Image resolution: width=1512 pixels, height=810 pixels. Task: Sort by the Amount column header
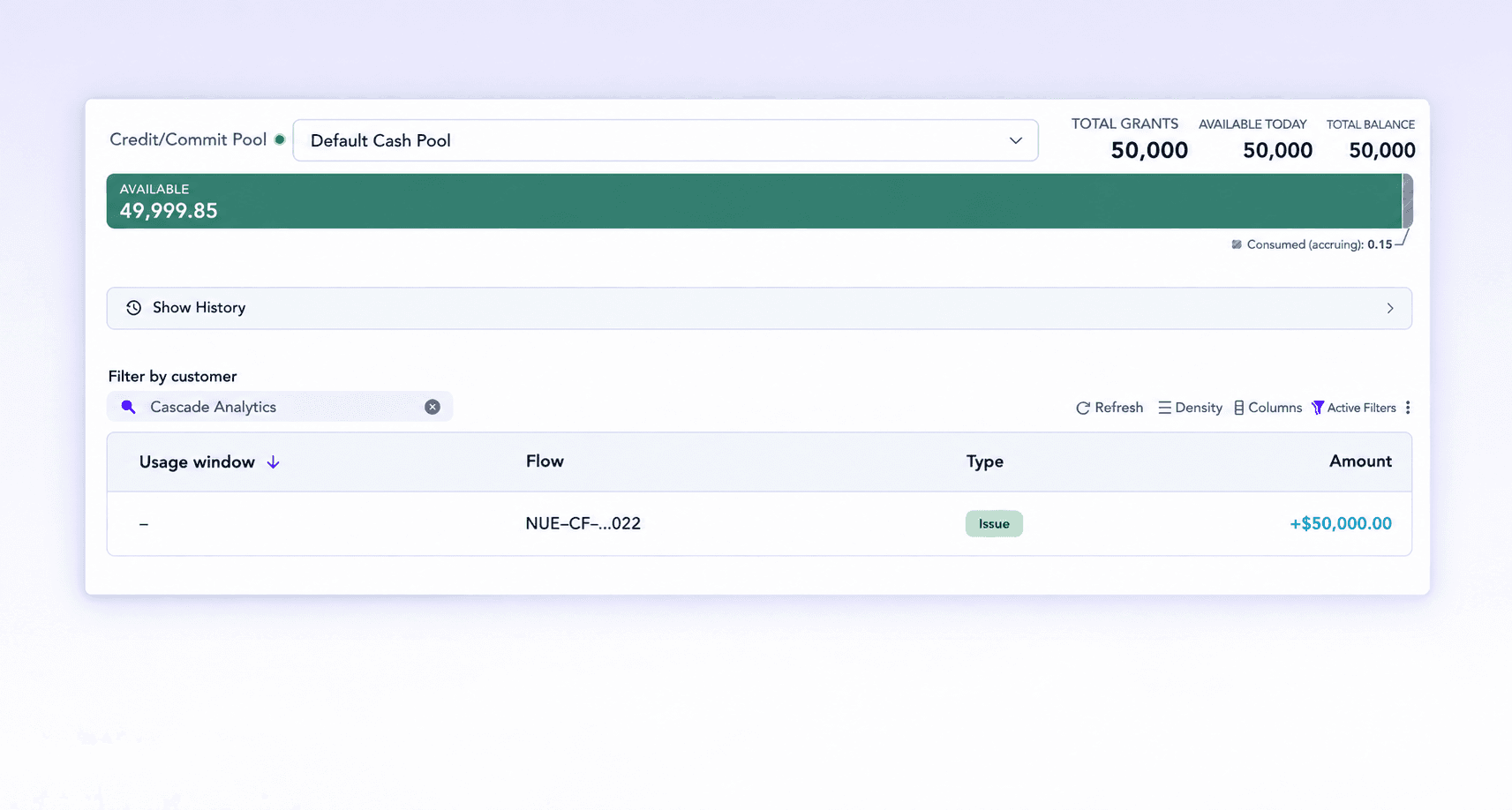[x=1360, y=461]
